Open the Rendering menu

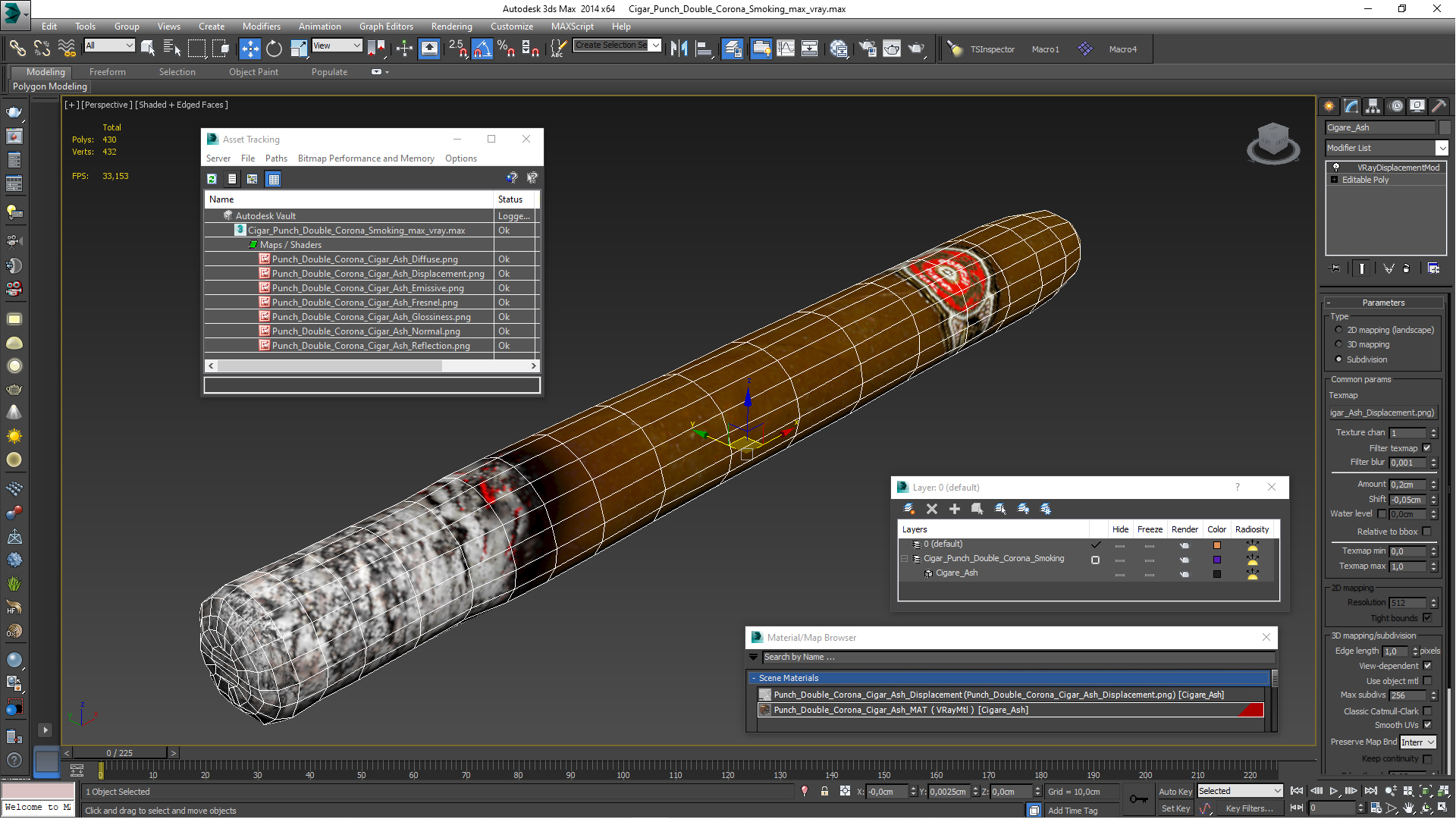451,26
